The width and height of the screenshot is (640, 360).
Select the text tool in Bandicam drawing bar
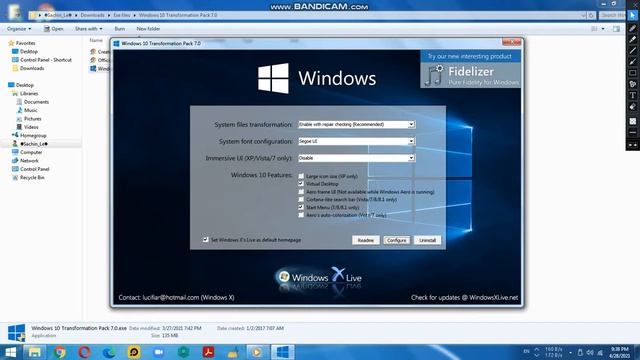pyautogui.click(x=632, y=96)
